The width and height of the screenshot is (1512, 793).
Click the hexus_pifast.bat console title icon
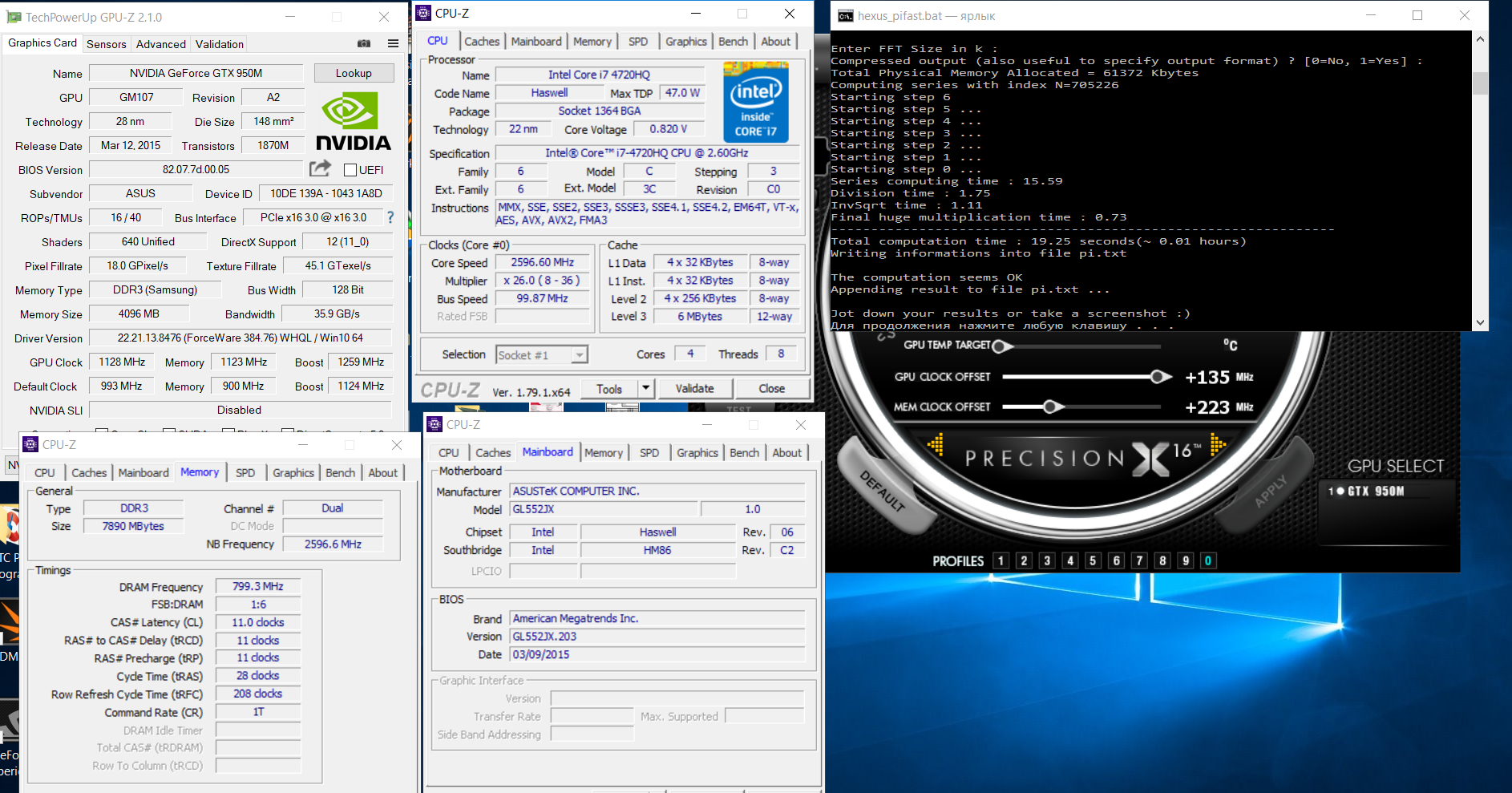[x=845, y=16]
